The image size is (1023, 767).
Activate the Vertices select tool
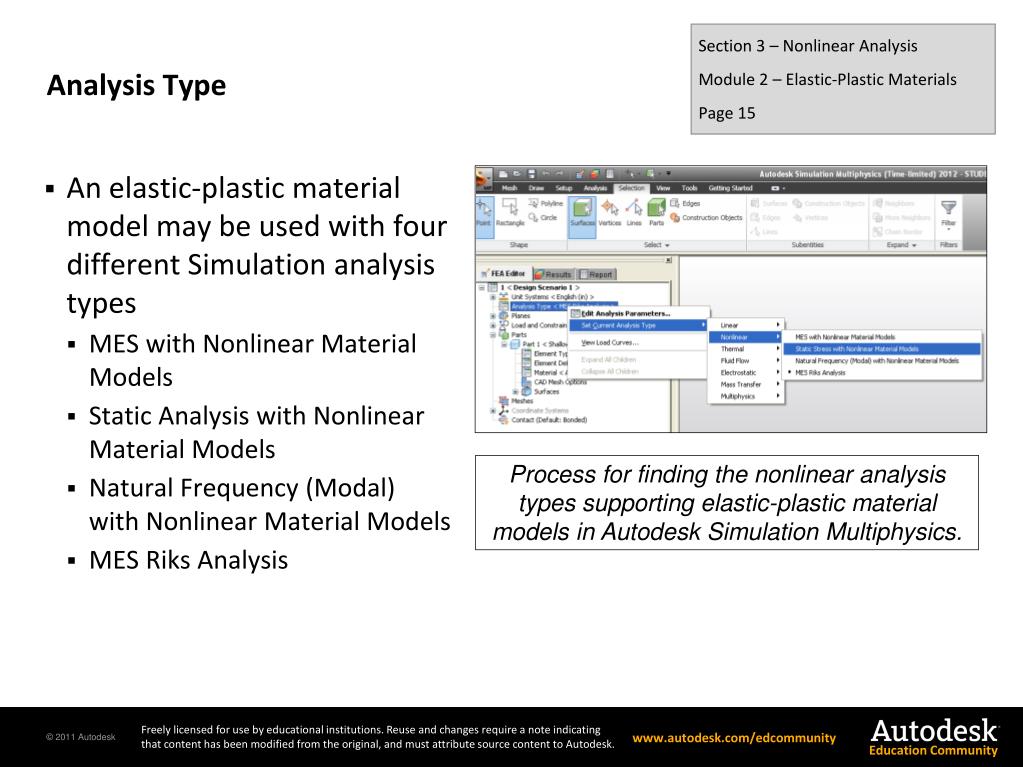610,214
